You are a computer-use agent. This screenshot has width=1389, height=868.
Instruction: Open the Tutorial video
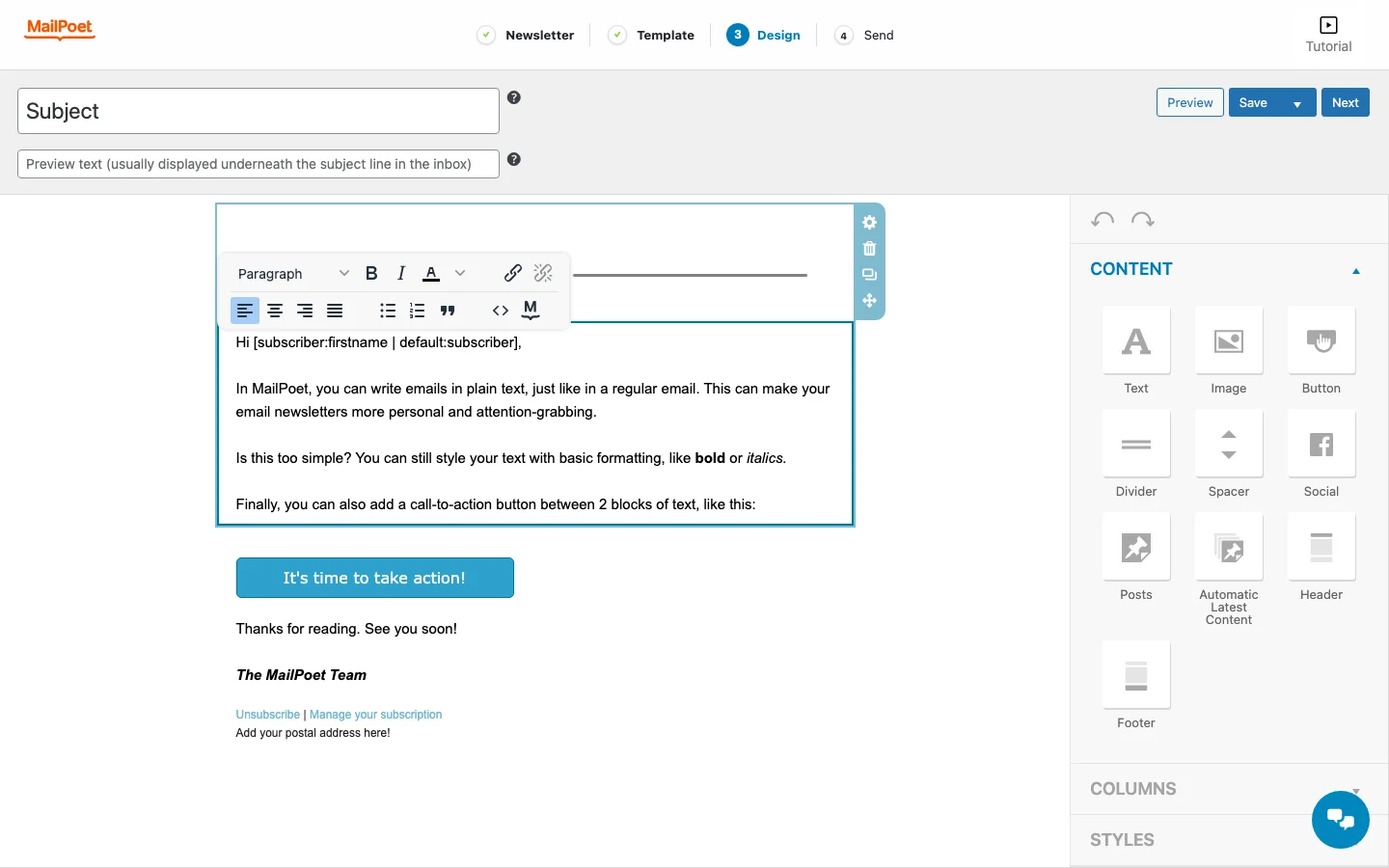1328,35
